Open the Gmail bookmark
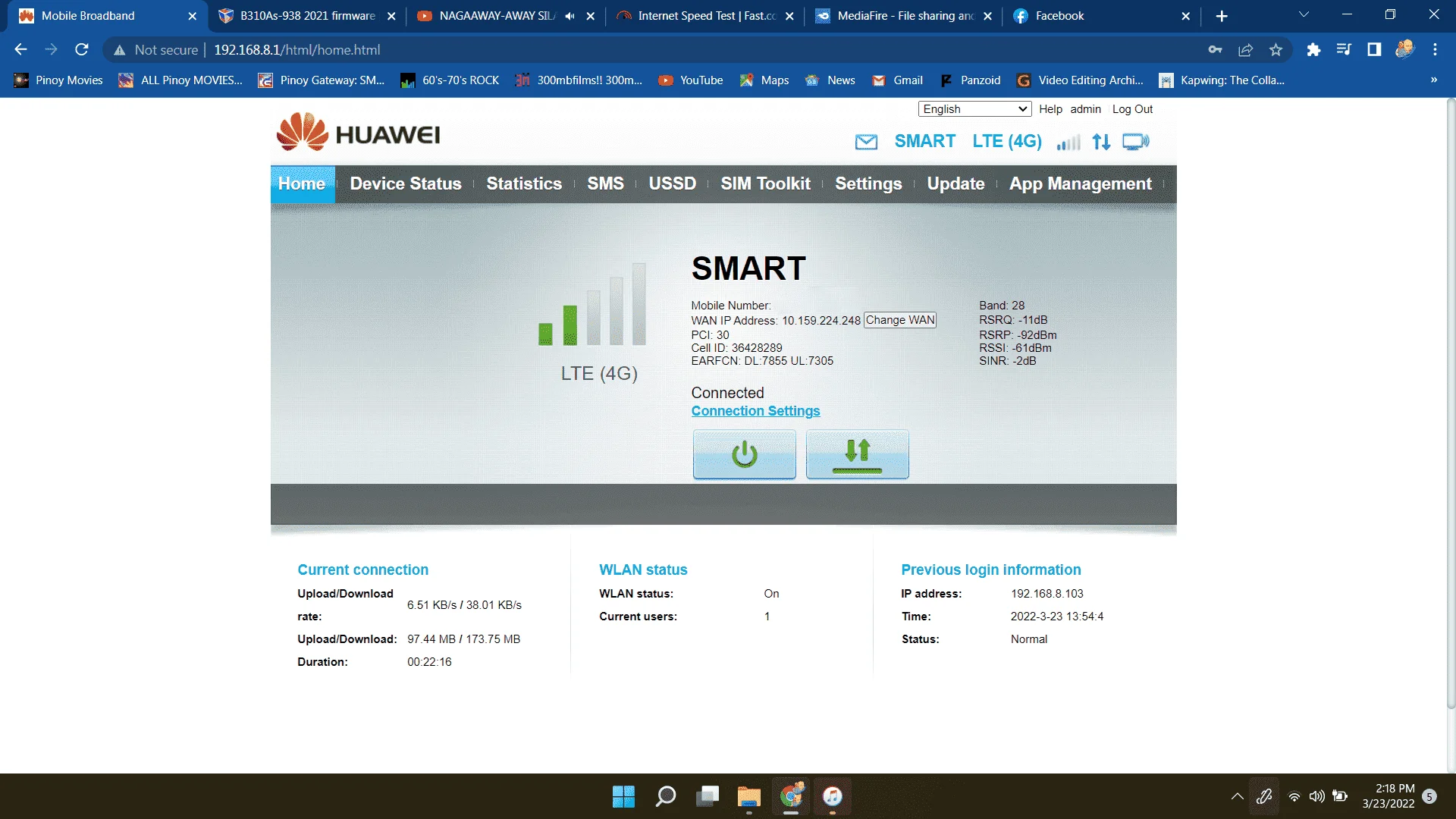Image resolution: width=1456 pixels, height=819 pixels. pos(897,80)
